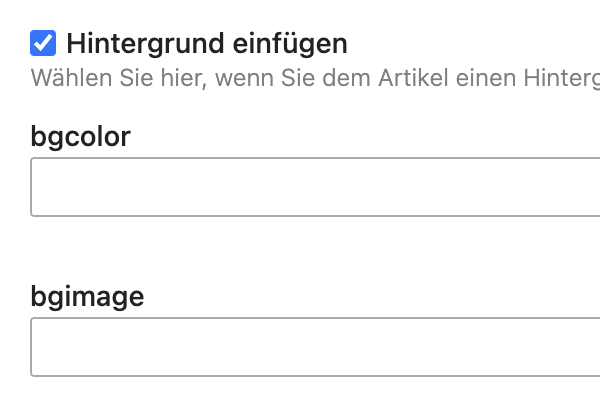Place cursor in the empty bgcolor box
Screen dimensions: 600x418
315,187
